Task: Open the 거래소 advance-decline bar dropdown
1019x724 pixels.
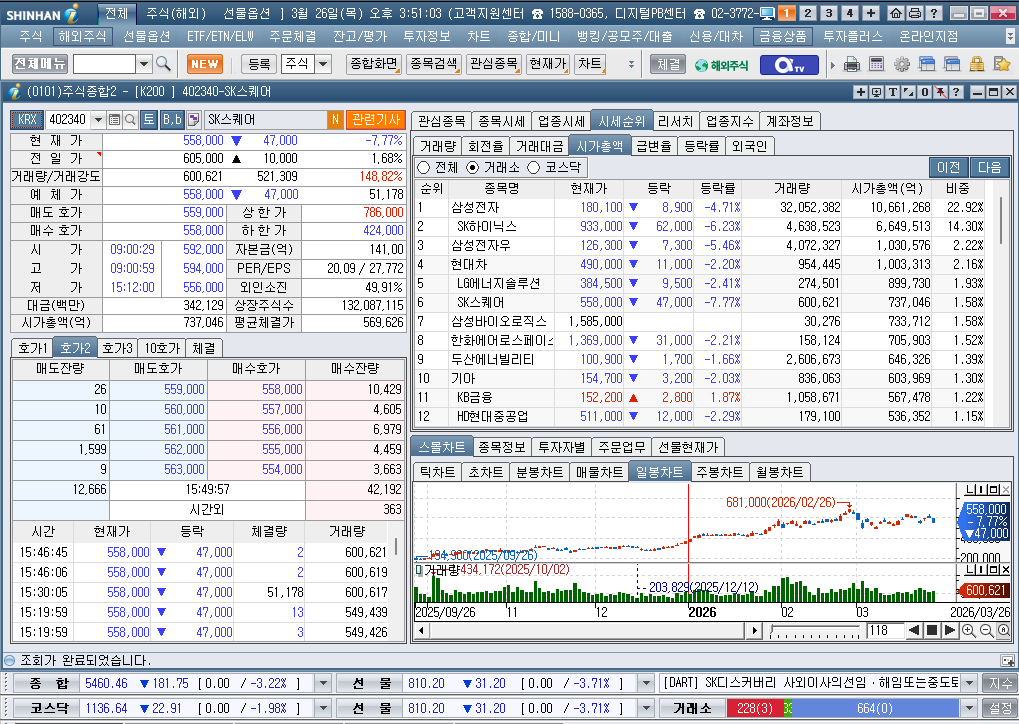Action: [x=969, y=708]
